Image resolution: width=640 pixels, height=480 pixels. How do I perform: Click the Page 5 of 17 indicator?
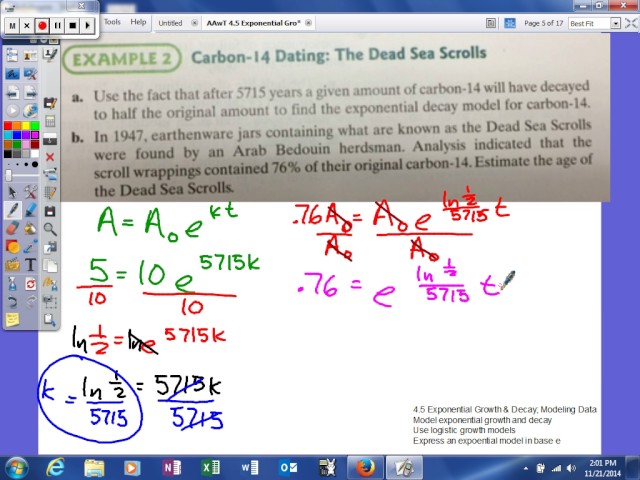[543, 23]
